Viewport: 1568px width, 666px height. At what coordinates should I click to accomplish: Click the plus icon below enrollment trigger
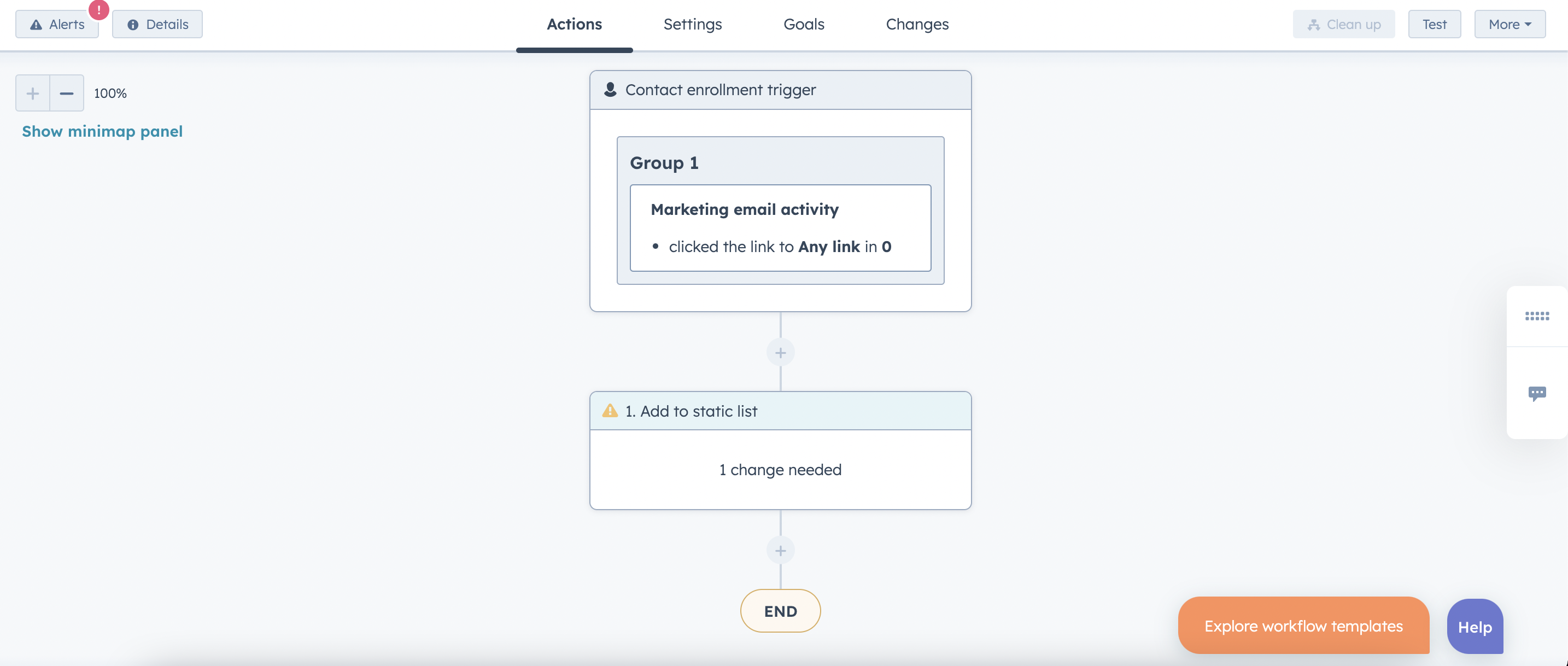click(781, 352)
